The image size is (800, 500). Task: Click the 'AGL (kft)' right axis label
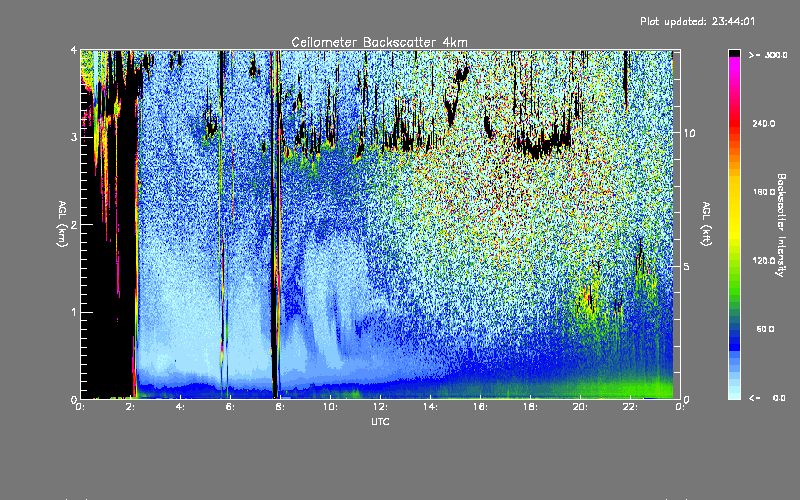point(706,224)
